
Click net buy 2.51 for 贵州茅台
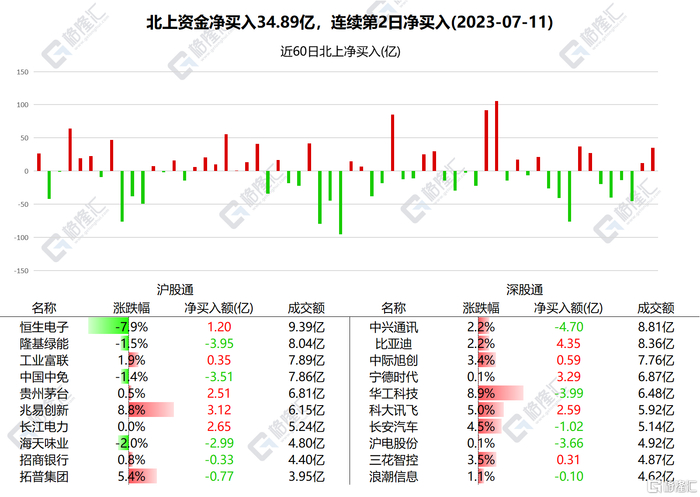(x=219, y=393)
